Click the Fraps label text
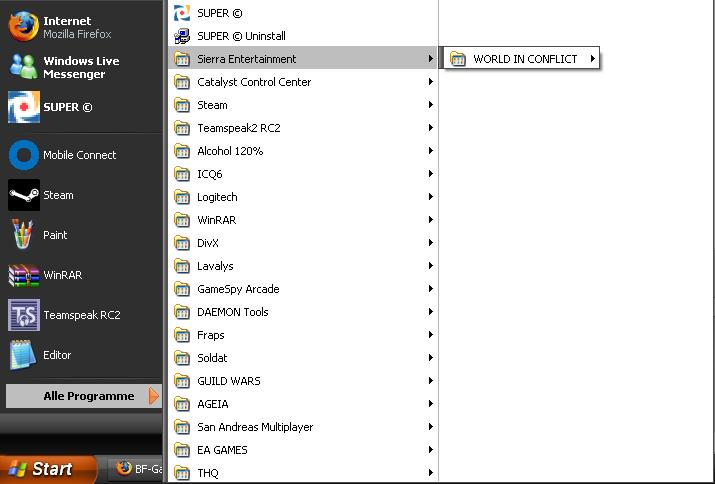The width and height of the screenshot is (715, 484). click(211, 335)
